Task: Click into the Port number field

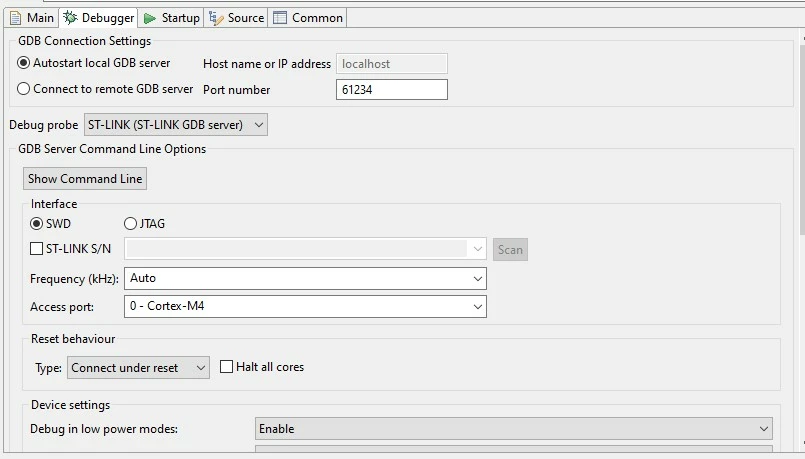Action: (392, 89)
